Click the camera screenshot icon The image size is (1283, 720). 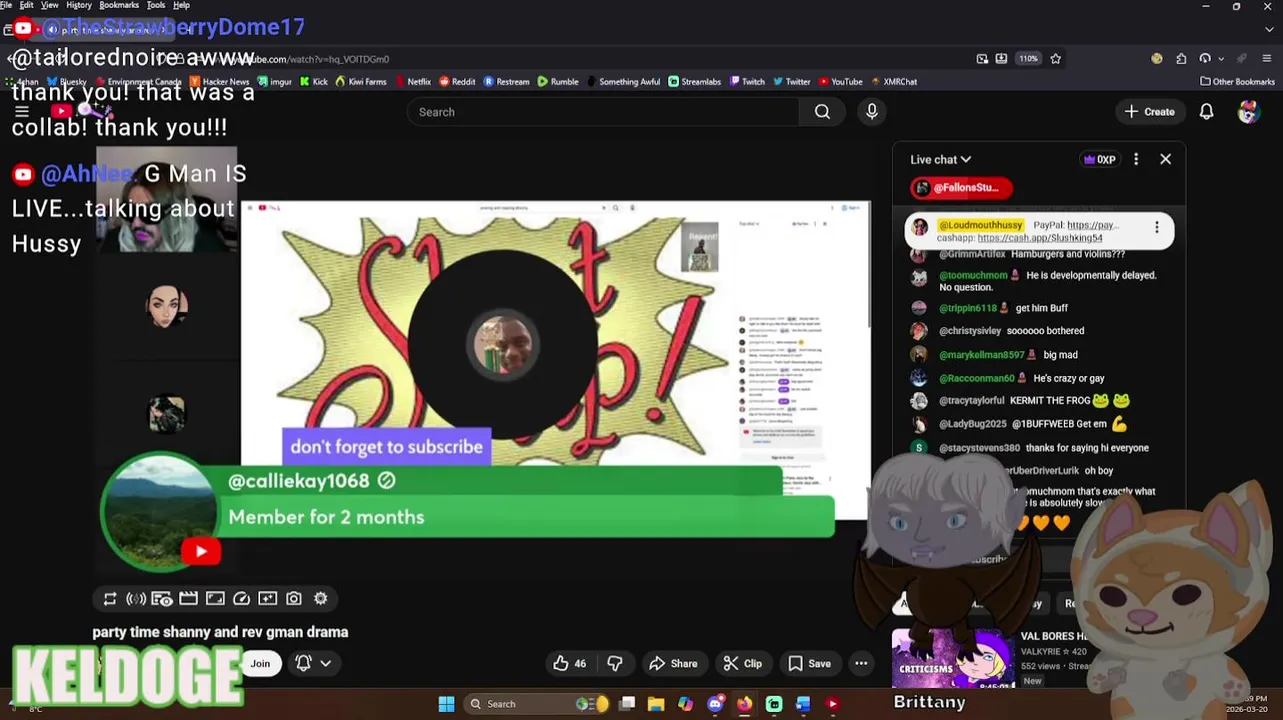[x=294, y=598]
